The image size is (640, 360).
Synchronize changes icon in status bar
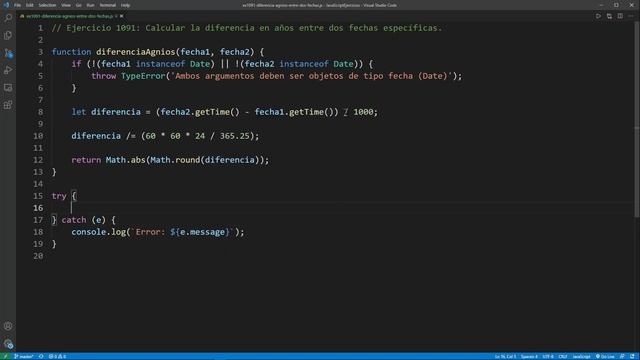pos(41,356)
